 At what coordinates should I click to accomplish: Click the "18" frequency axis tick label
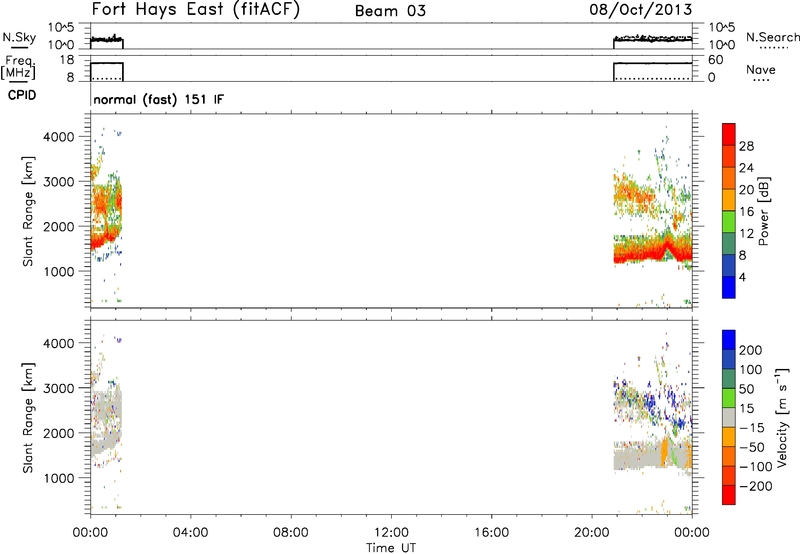tap(67, 60)
